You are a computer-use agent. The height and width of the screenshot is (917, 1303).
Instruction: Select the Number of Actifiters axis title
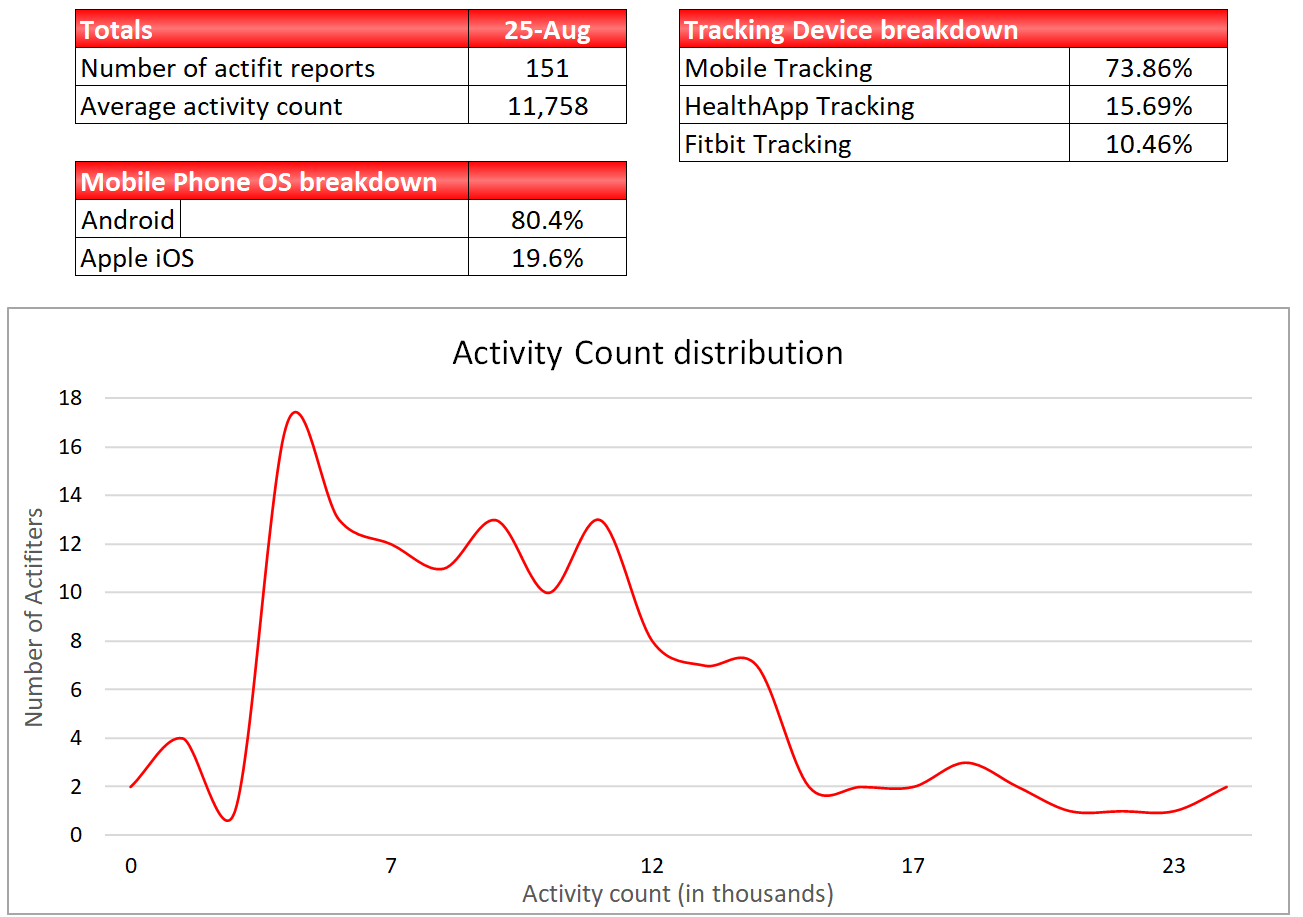tap(34, 617)
